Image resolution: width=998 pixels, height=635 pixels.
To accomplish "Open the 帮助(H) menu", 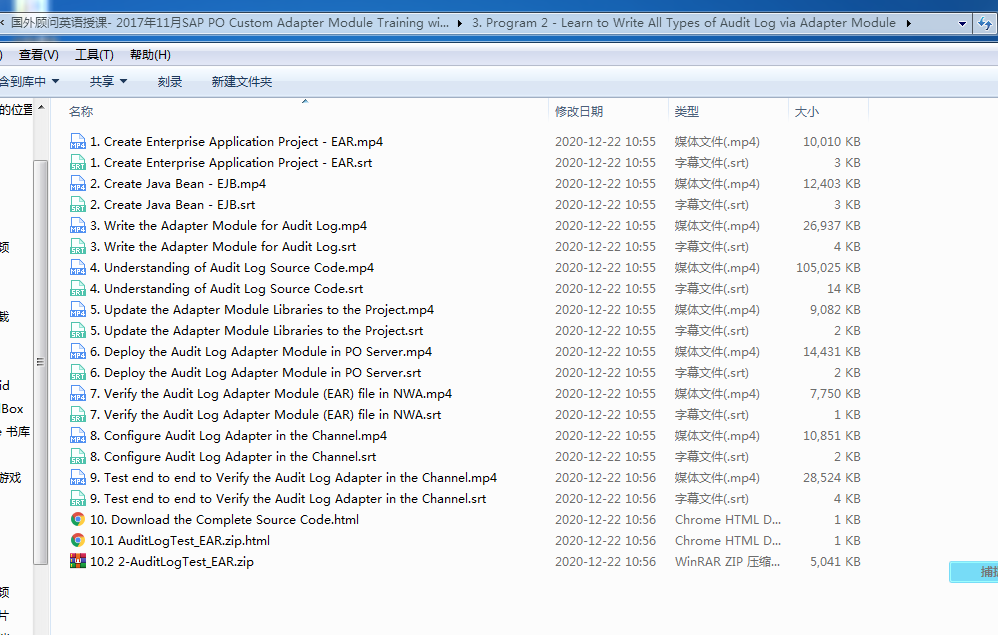I will click(150, 55).
